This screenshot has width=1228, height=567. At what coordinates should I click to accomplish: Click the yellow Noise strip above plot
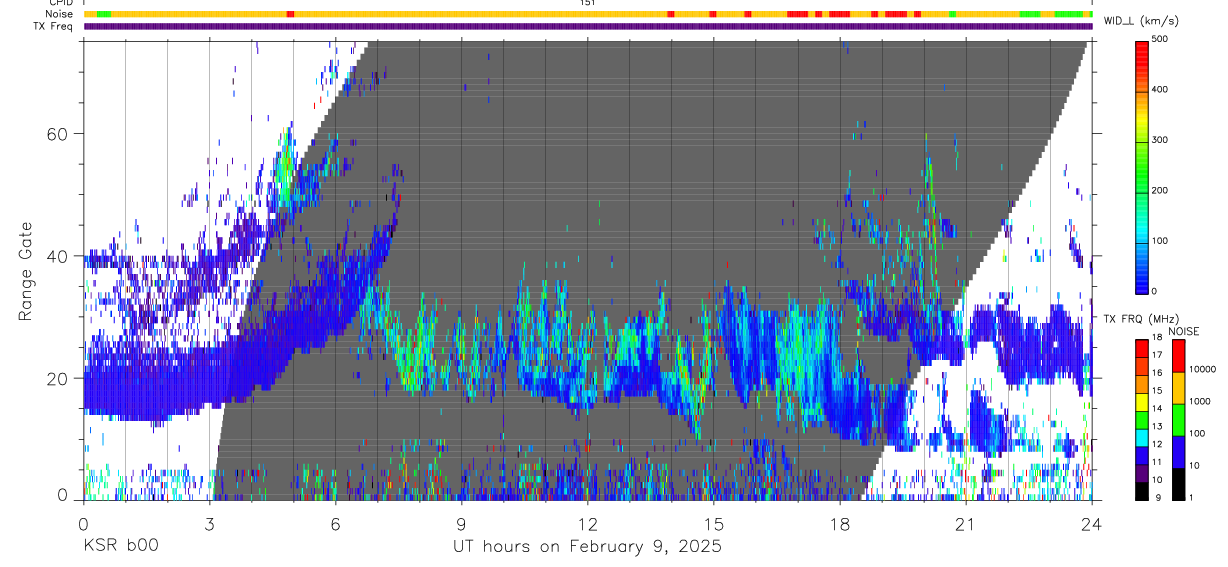tap(588, 14)
